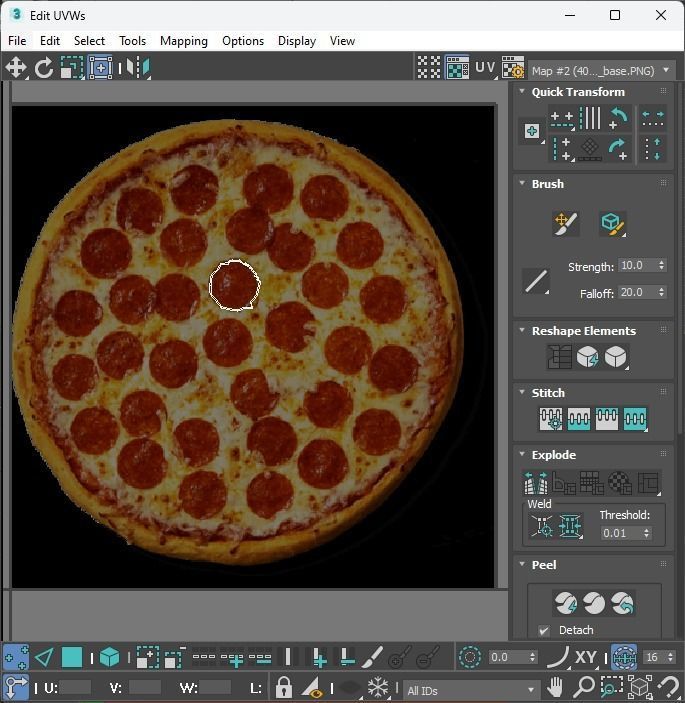Click Target Weld icon
Image resolution: width=685 pixels, height=703 pixels.
coord(542,526)
